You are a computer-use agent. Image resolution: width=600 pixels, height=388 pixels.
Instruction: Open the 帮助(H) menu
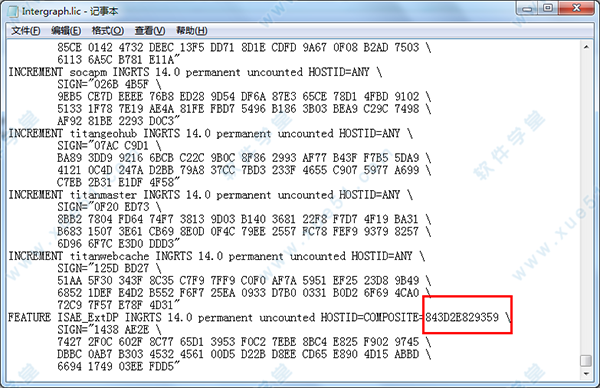pyautogui.click(x=191, y=31)
